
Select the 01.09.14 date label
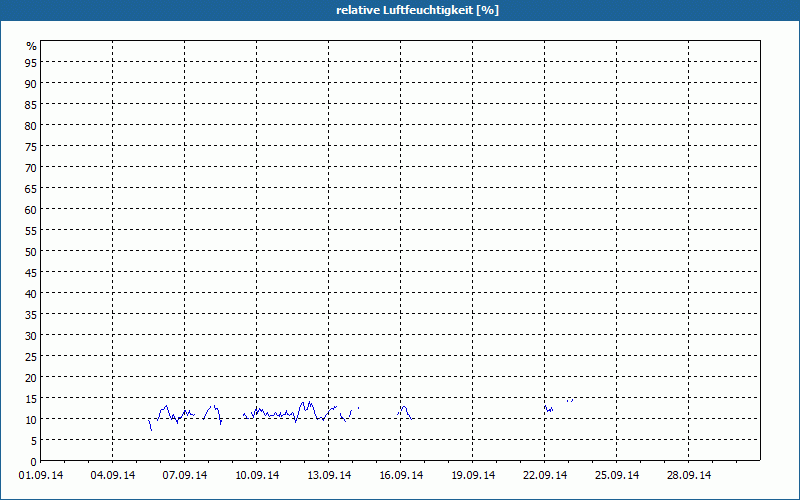40,475
